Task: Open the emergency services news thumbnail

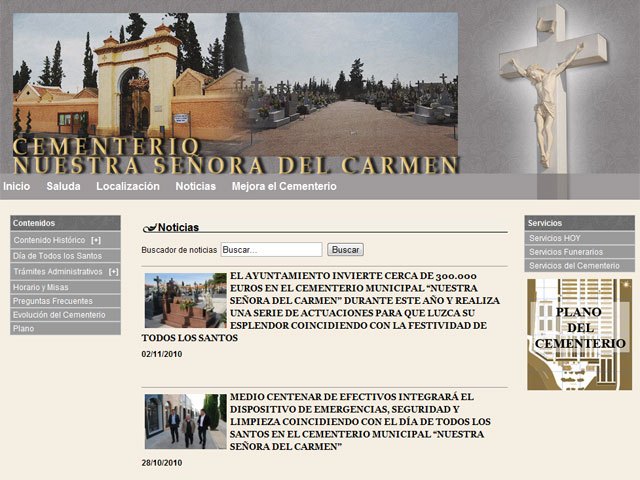Action: click(185, 420)
